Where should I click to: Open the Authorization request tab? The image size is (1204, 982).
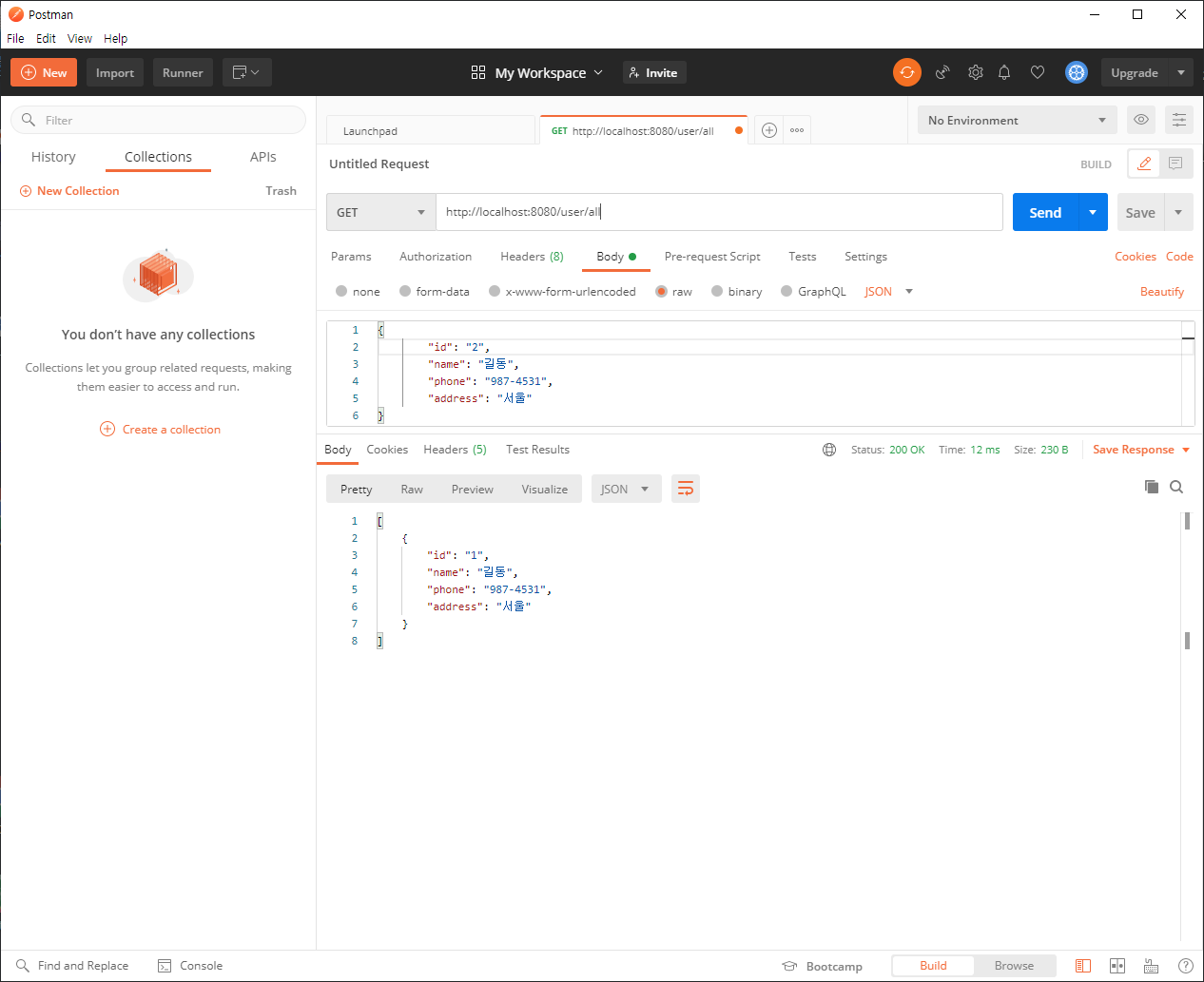[436, 257]
